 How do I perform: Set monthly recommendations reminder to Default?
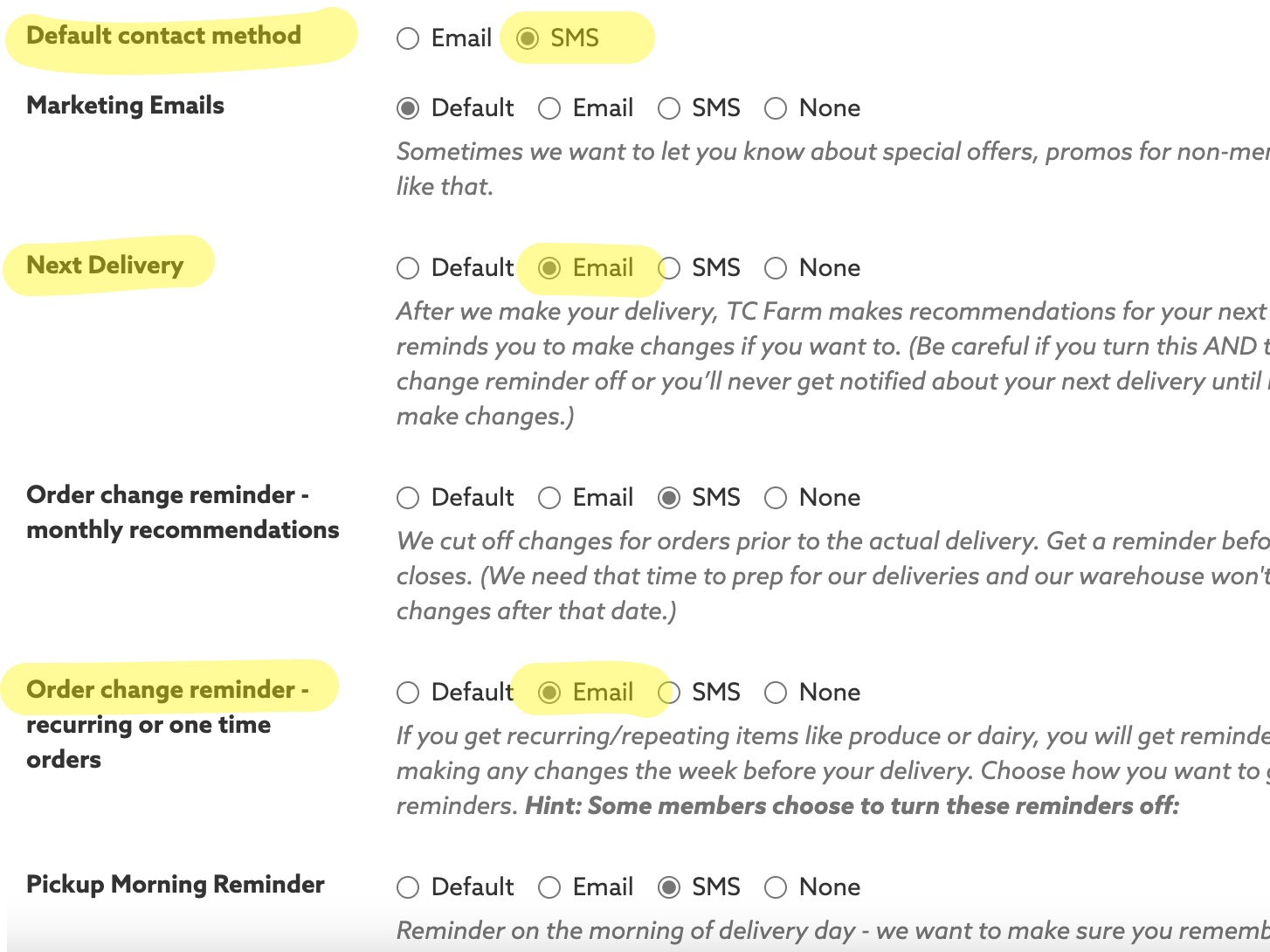[x=408, y=498]
